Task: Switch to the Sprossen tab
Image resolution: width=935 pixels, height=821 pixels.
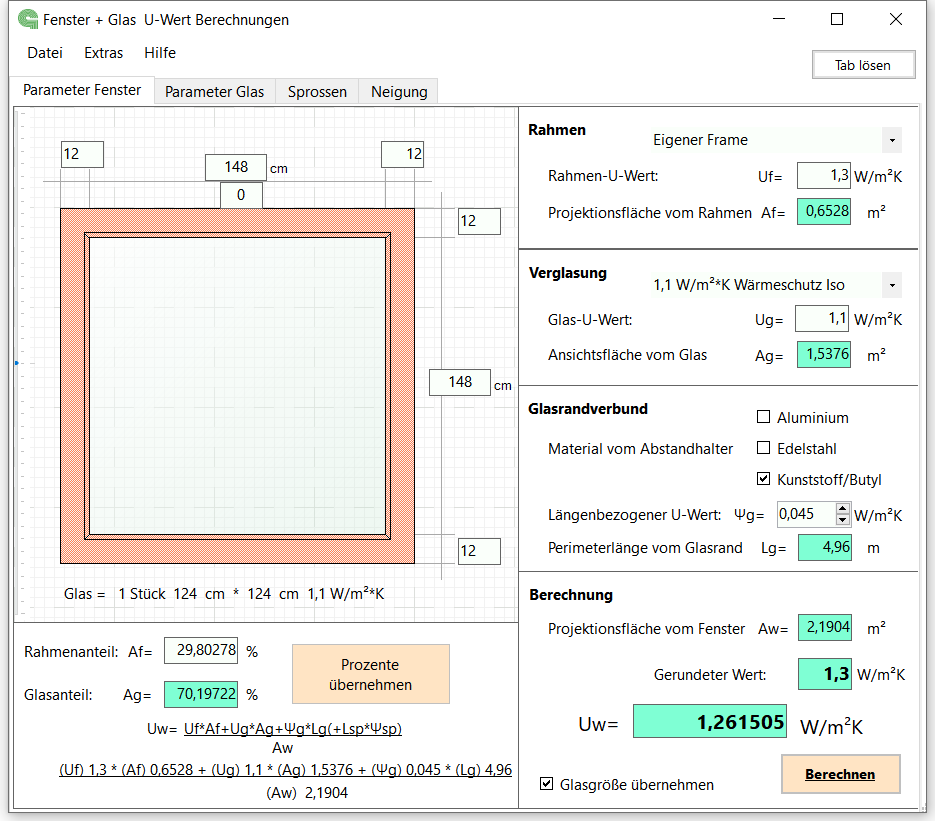Action: (317, 91)
